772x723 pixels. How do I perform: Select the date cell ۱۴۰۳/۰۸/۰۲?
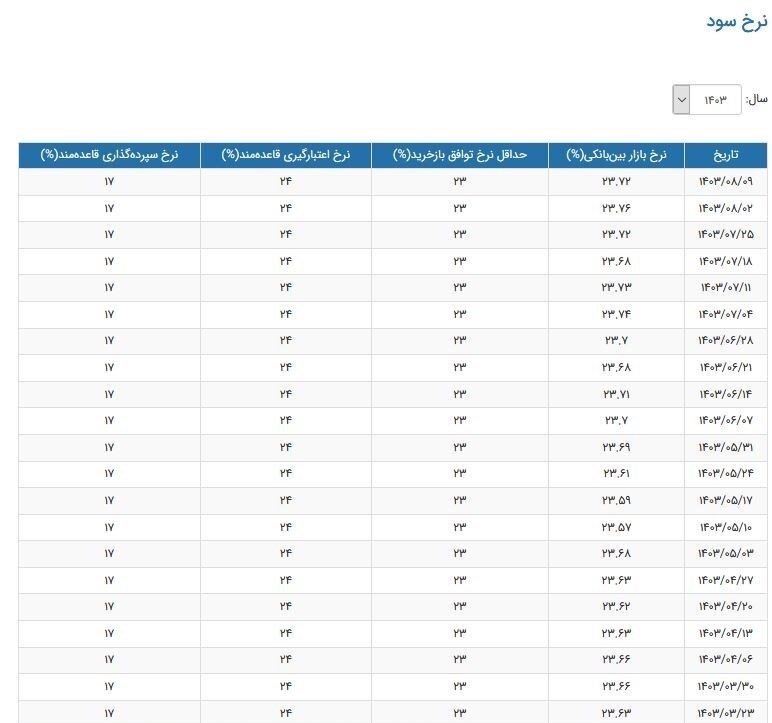[725, 208]
